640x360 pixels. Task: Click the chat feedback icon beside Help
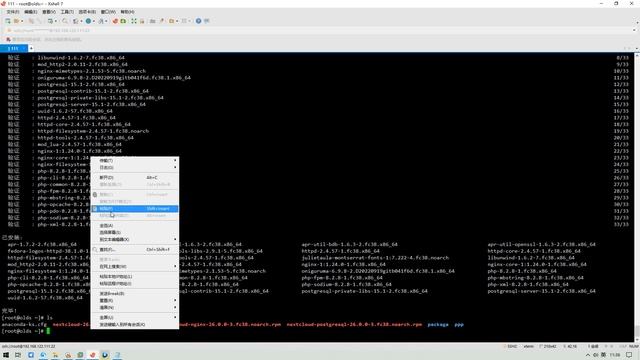tap(207, 21)
